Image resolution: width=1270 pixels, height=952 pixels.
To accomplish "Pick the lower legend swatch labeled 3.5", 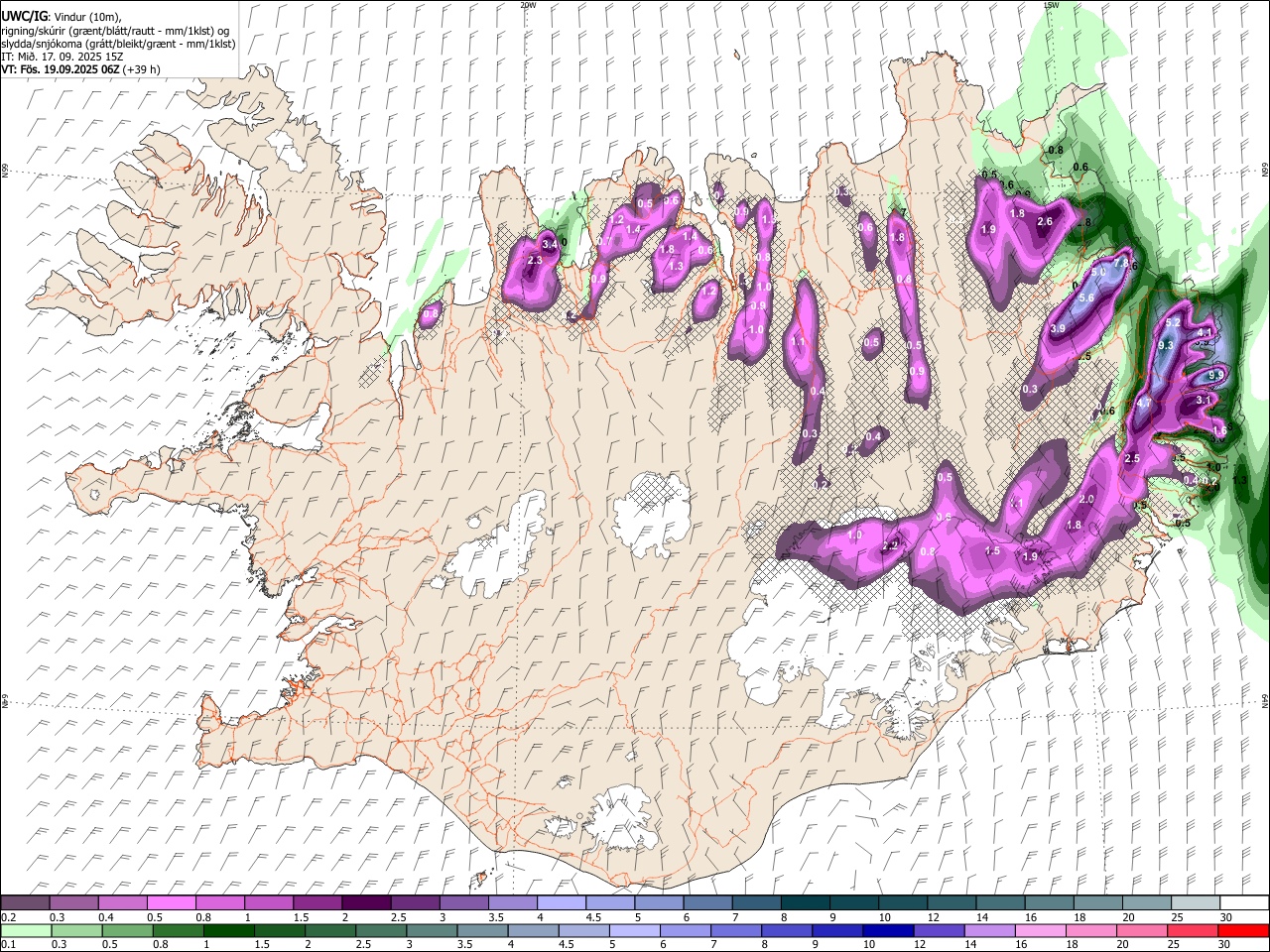I will coord(482,931).
